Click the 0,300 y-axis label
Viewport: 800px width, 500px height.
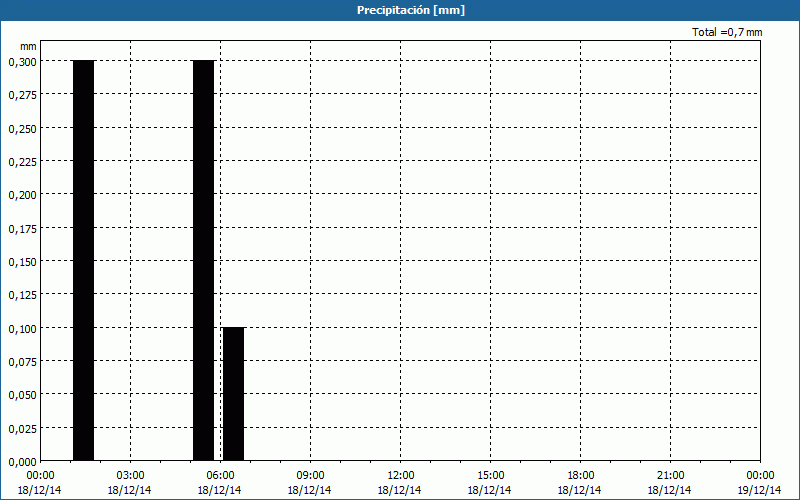click(22, 62)
